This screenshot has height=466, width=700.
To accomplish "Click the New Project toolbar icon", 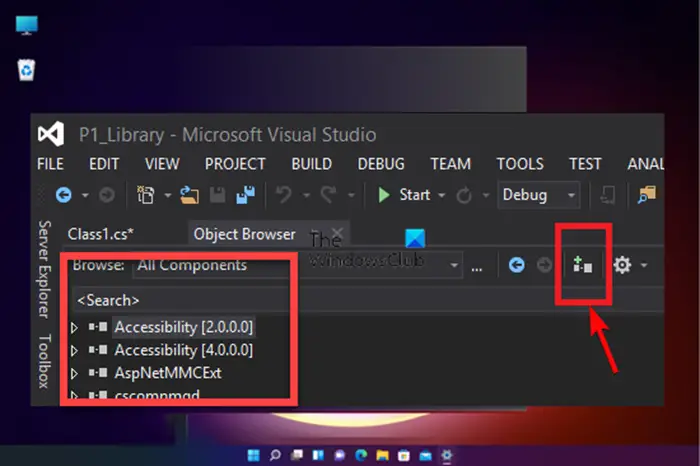I will (146, 195).
